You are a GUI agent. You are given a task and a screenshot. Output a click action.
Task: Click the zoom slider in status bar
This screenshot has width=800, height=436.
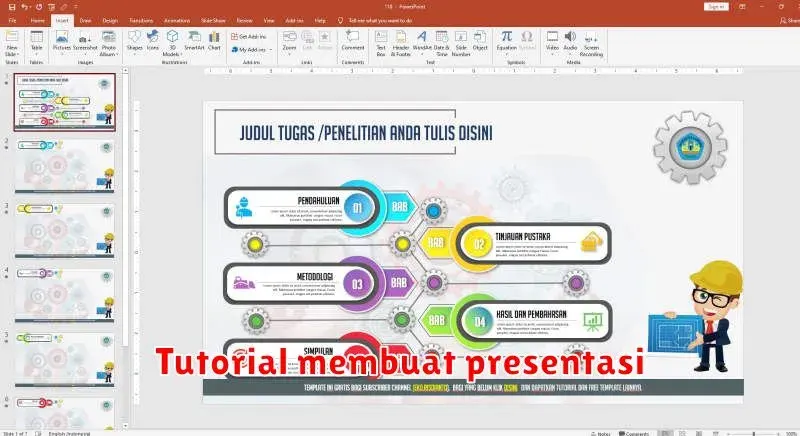click(754, 433)
